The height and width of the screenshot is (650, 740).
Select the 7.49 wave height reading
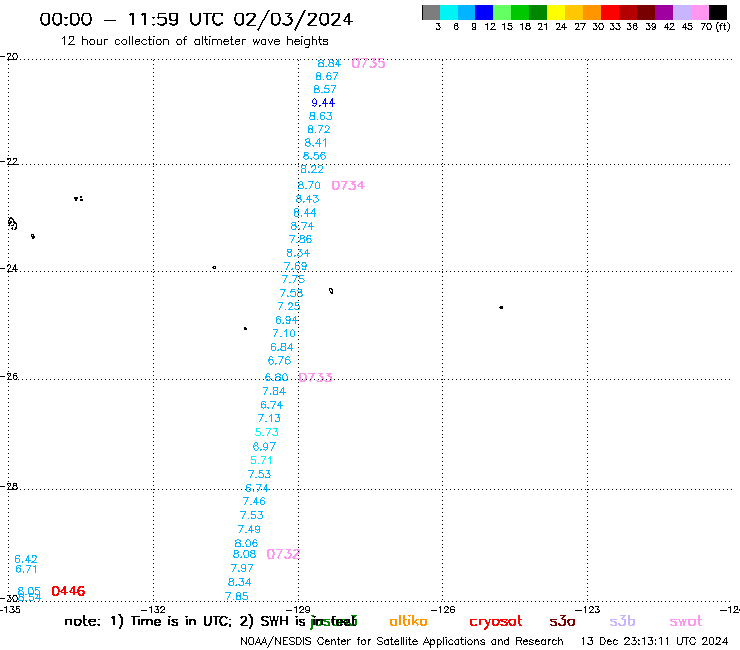pyautogui.click(x=249, y=529)
